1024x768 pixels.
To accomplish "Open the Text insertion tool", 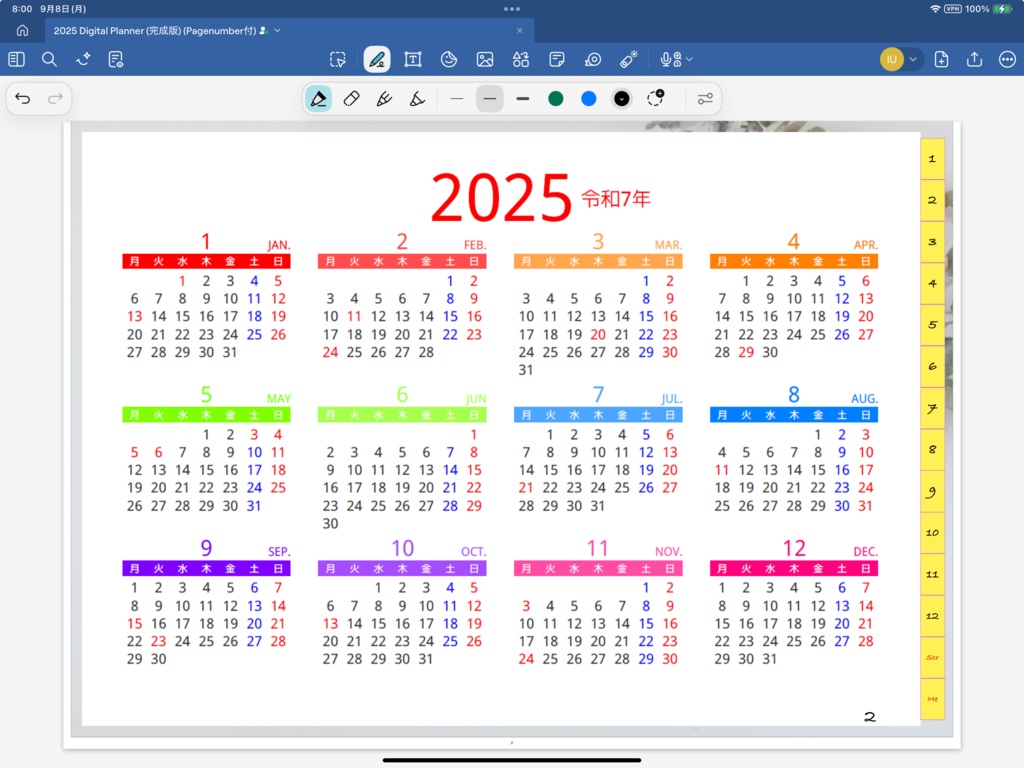I will (413, 59).
